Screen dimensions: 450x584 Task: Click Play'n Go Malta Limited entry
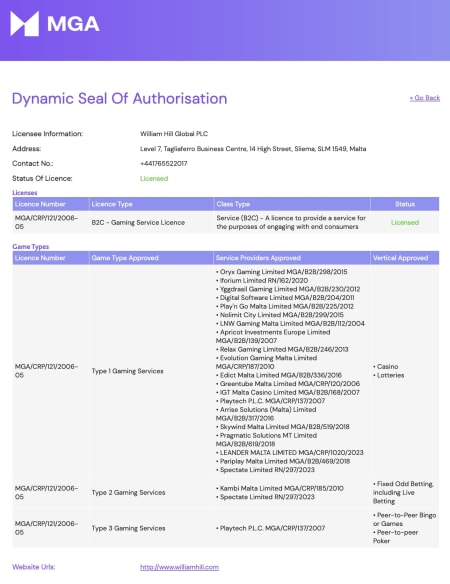click(x=285, y=306)
